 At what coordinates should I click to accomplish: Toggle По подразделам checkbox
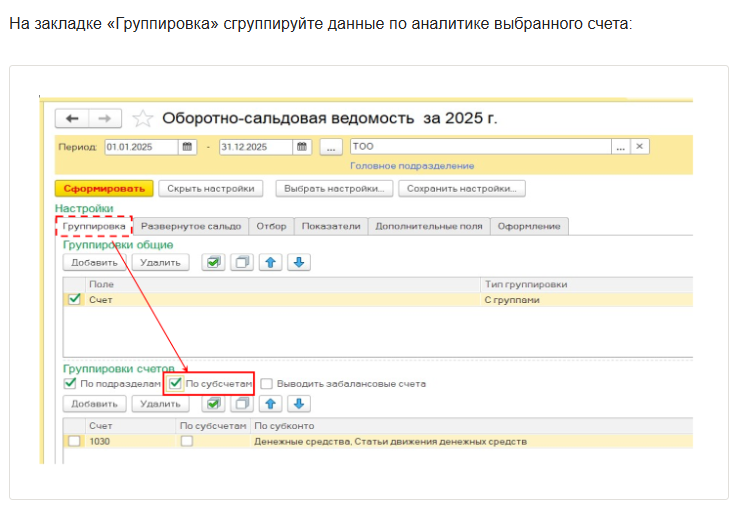[x=70, y=383]
